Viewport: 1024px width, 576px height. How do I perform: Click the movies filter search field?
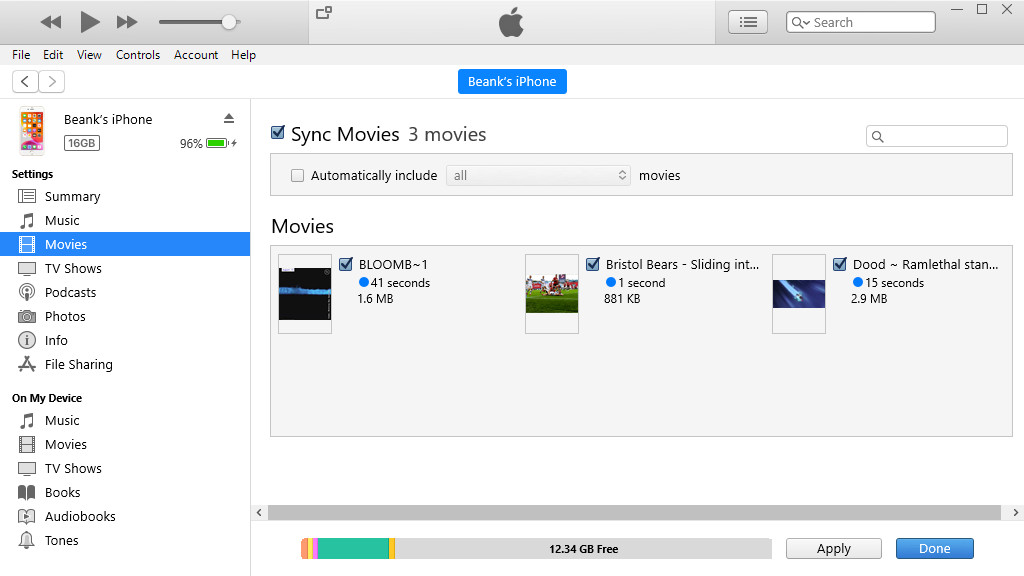pyautogui.click(x=936, y=136)
